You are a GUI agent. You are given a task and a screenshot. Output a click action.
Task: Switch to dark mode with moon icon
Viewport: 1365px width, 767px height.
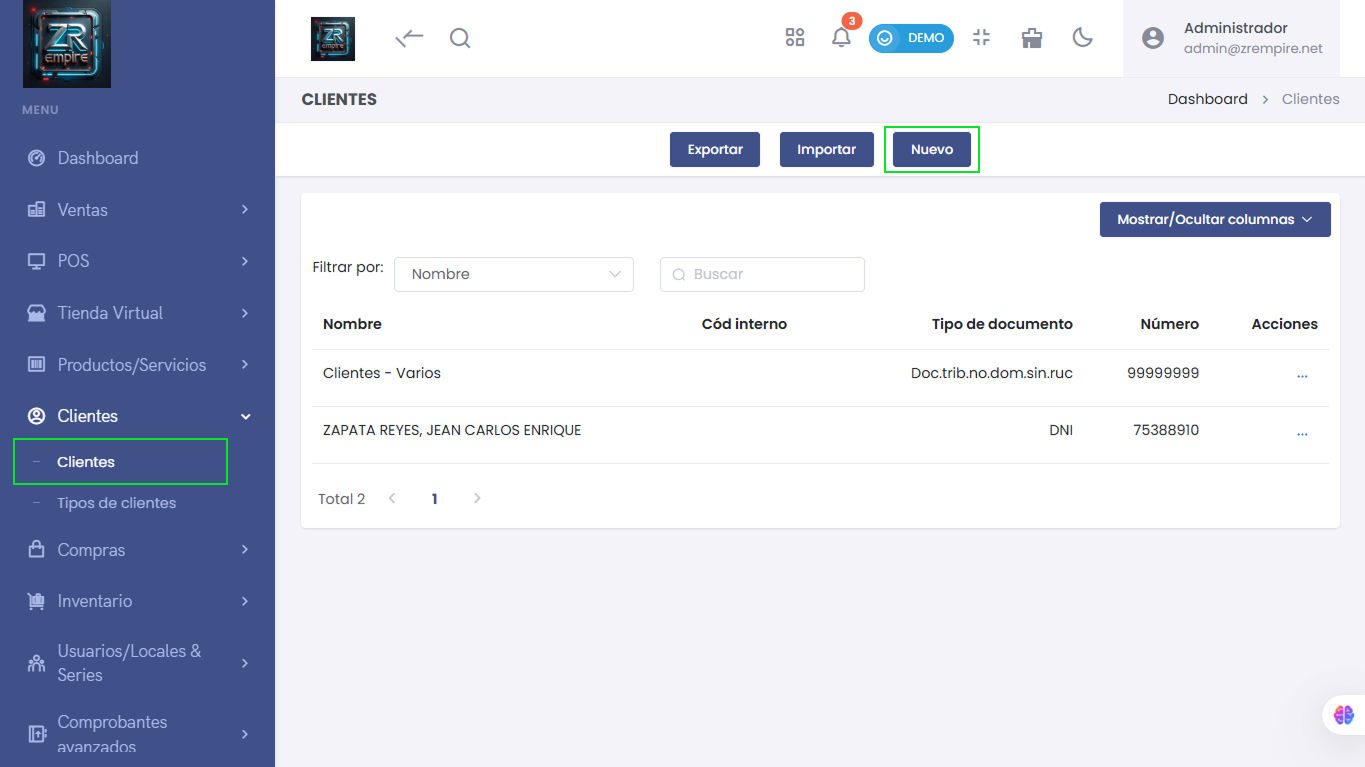(1082, 38)
